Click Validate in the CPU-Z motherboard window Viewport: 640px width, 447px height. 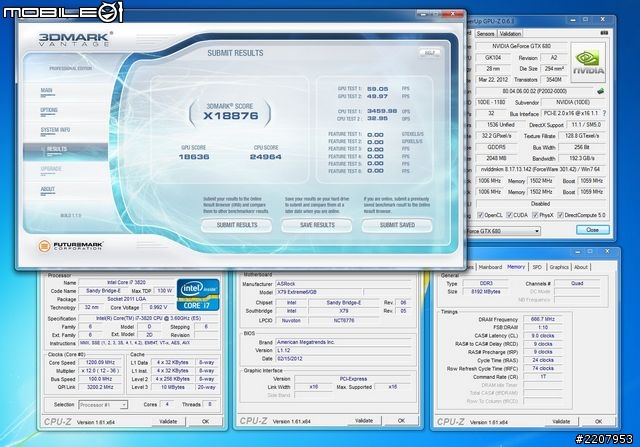(x=364, y=420)
